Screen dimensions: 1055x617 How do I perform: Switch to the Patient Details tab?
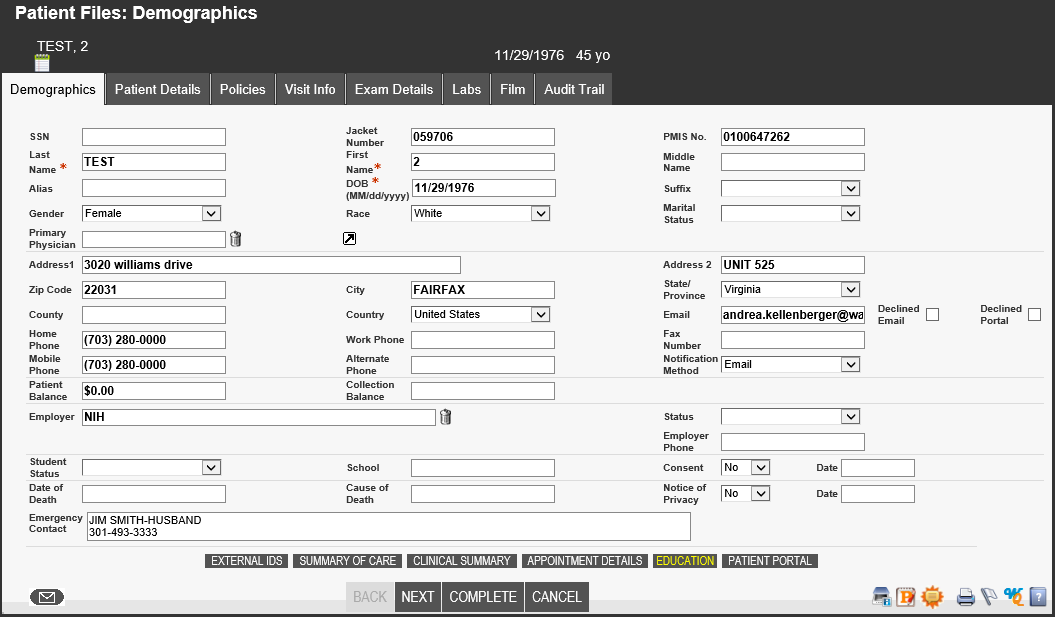click(157, 89)
